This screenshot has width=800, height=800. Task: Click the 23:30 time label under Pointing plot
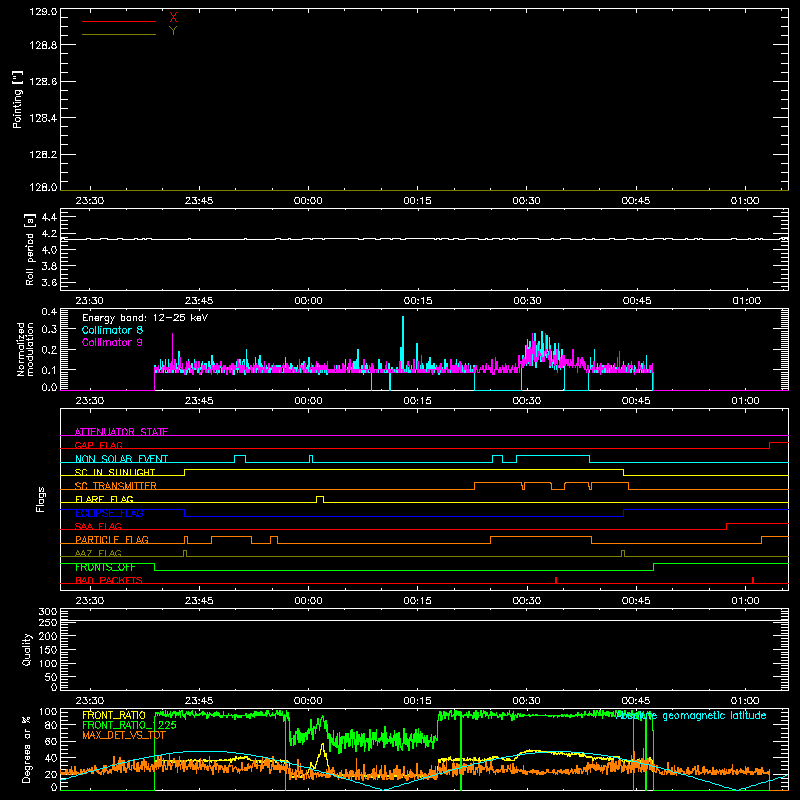click(90, 201)
